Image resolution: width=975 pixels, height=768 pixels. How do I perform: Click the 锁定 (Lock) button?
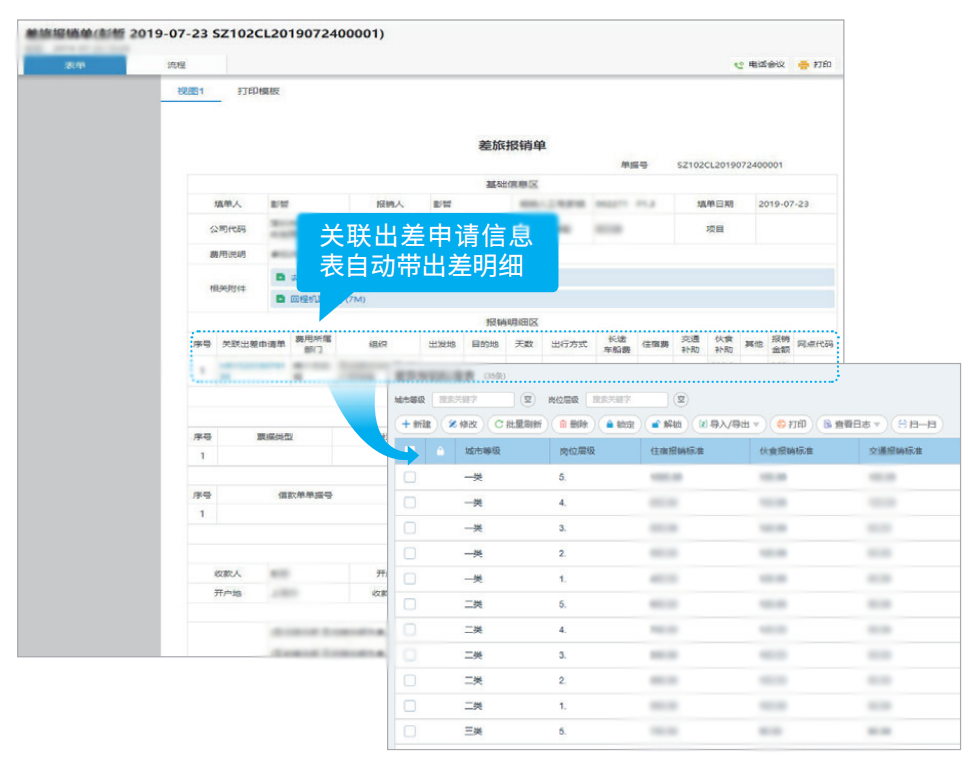pos(619,424)
